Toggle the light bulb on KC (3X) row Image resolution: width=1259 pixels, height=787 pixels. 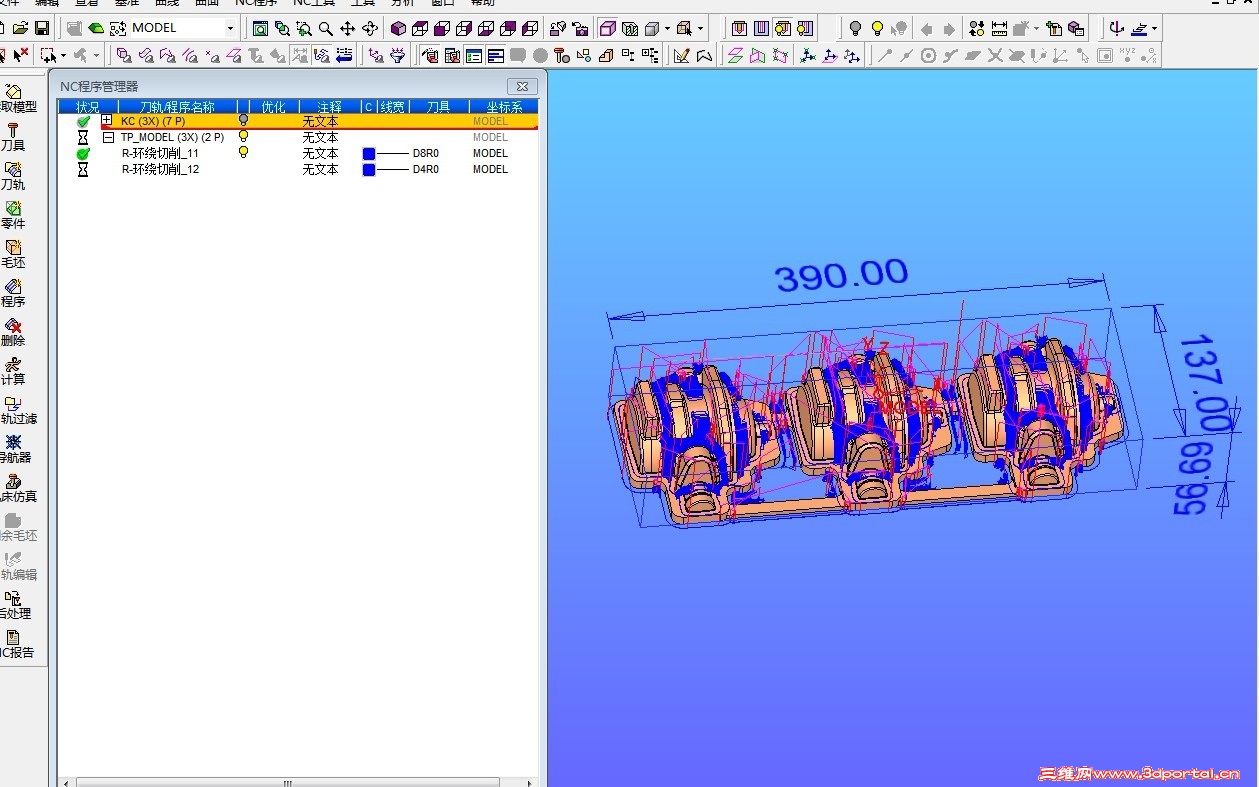(243, 120)
